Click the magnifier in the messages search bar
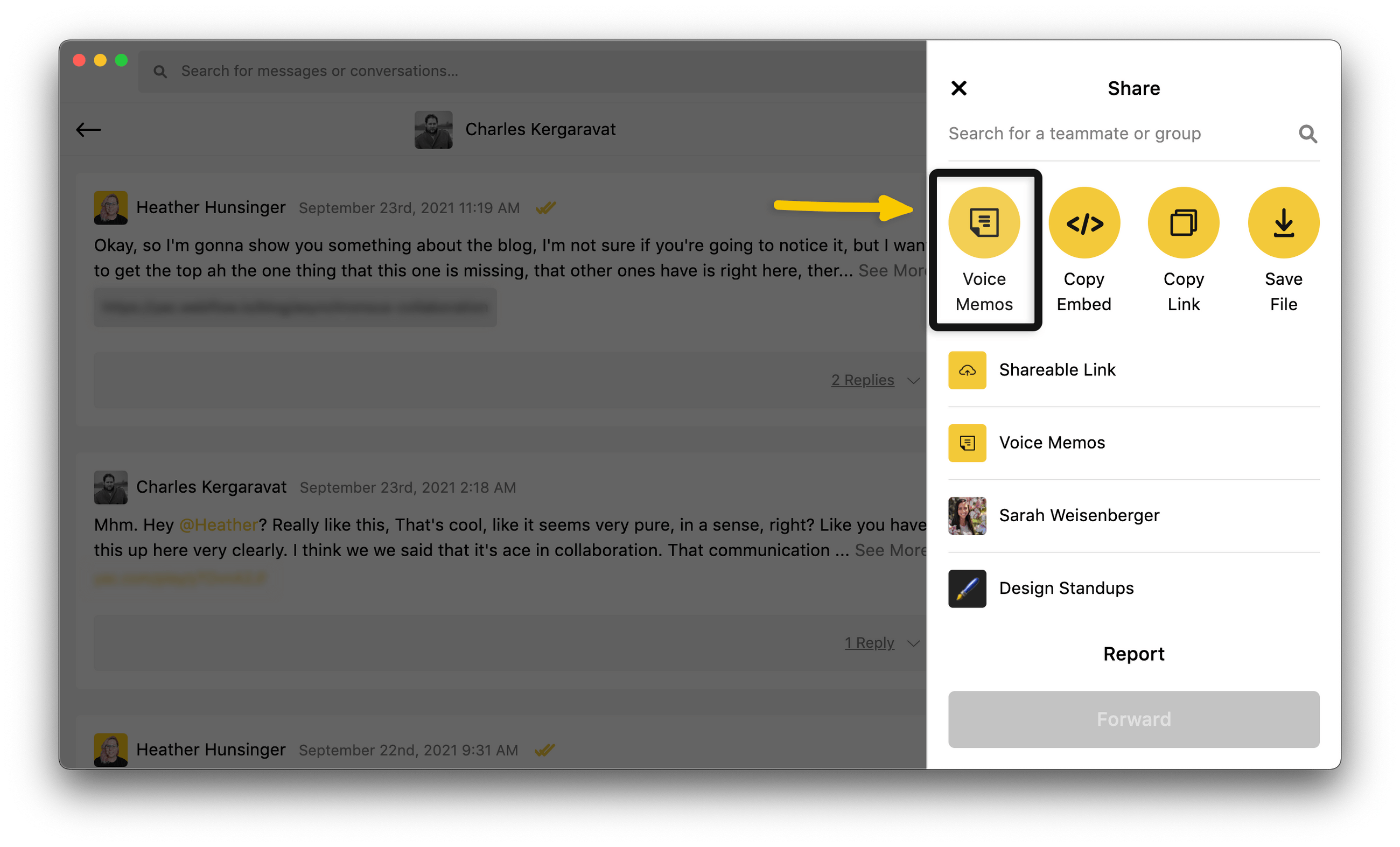The height and width of the screenshot is (847, 1400). click(160, 71)
